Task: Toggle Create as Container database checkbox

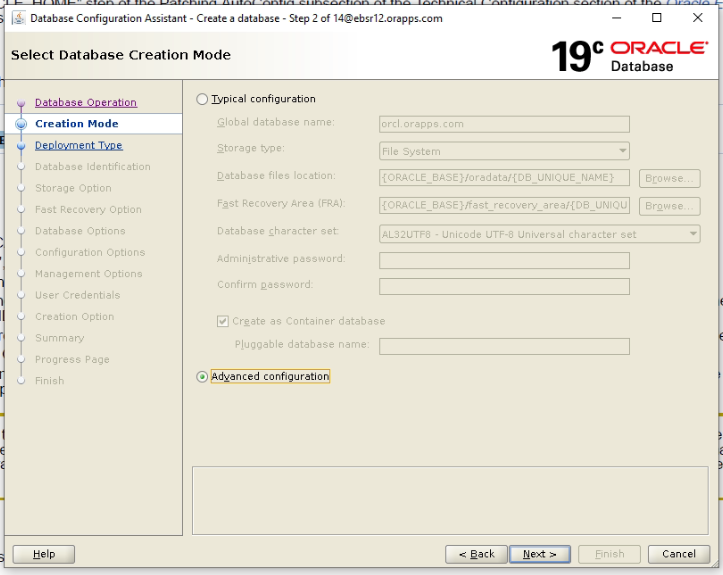Action: (223, 321)
